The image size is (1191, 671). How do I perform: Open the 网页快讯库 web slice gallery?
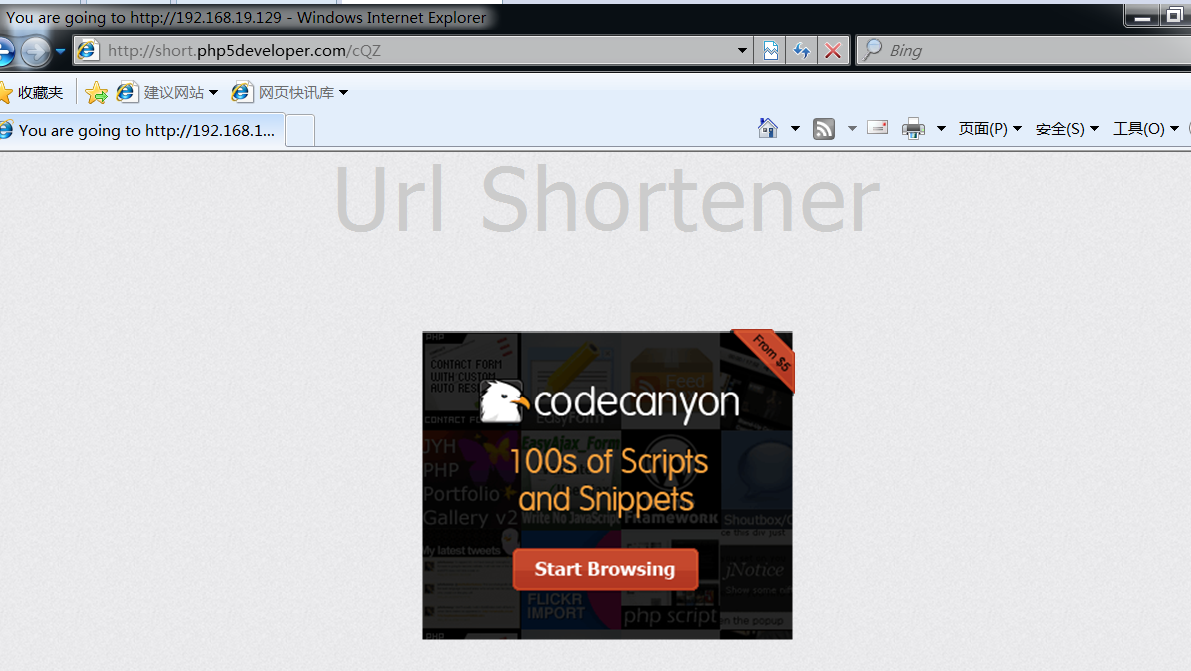coord(283,93)
